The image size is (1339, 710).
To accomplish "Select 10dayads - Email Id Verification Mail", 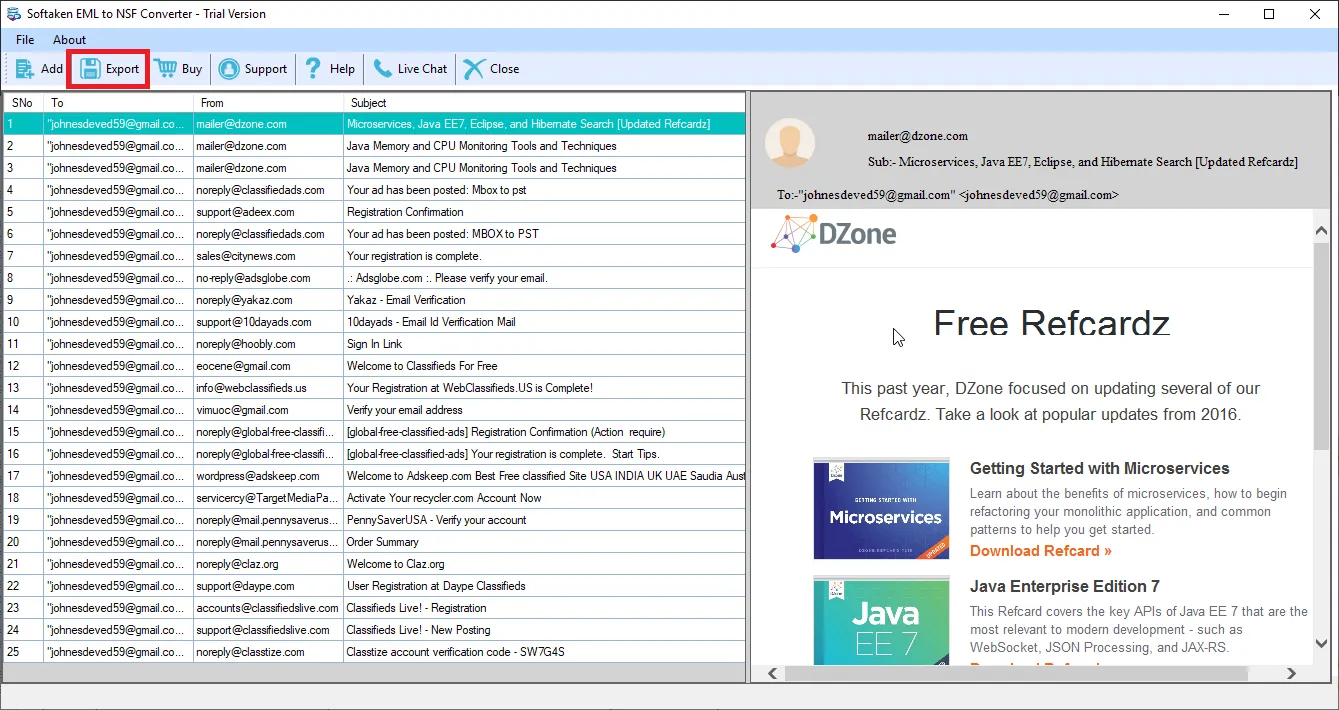I will (374, 322).
